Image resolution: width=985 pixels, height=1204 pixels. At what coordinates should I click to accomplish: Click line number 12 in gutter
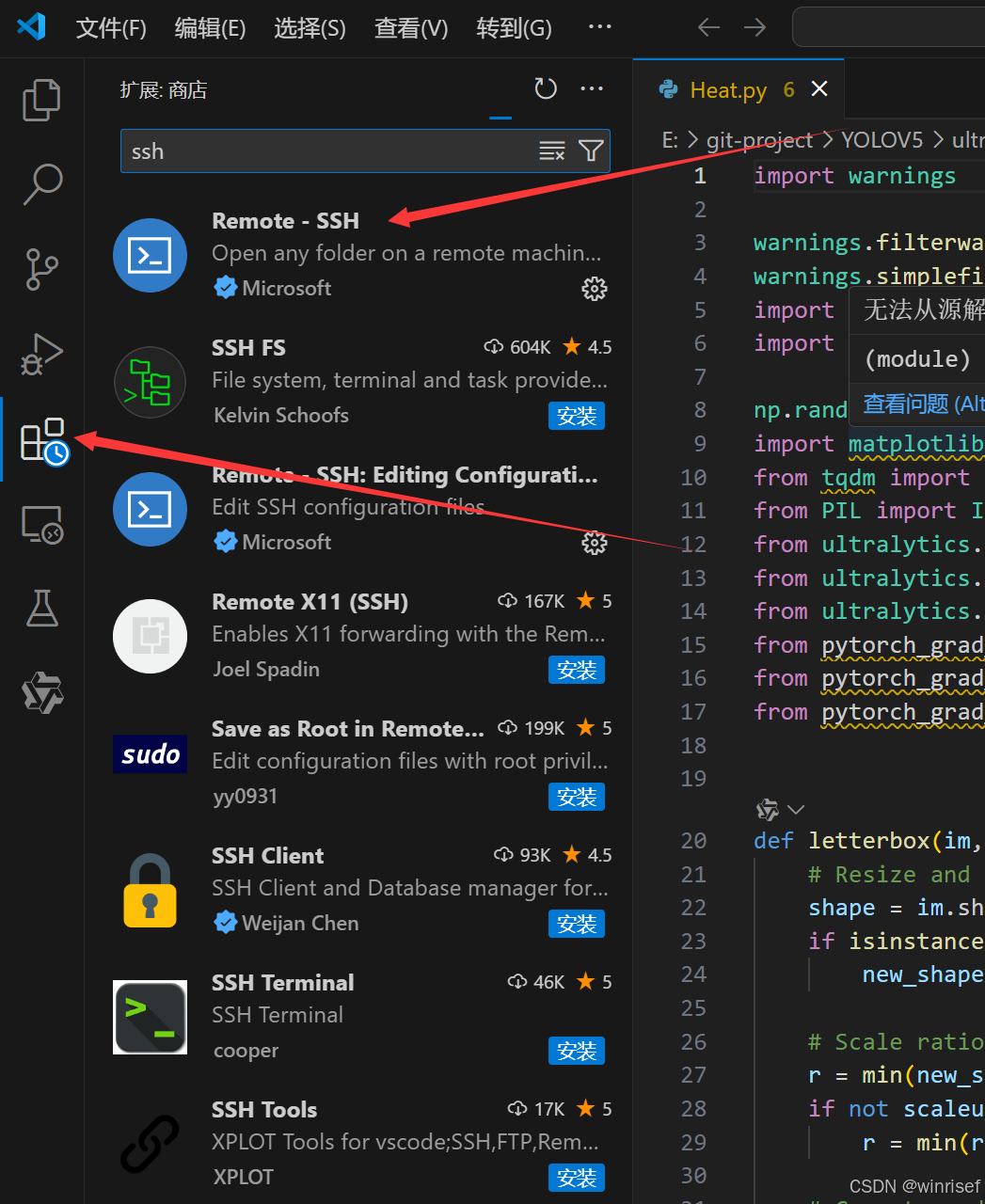click(x=693, y=545)
